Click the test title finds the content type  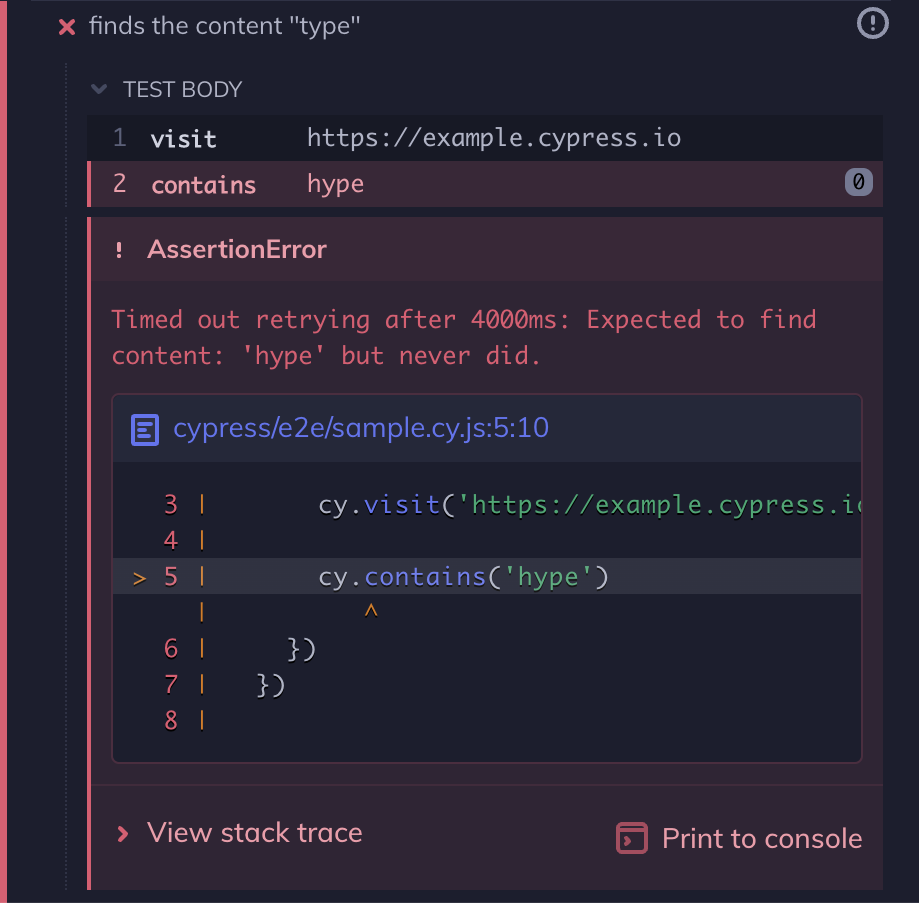pyautogui.click(x=225, y=26)
